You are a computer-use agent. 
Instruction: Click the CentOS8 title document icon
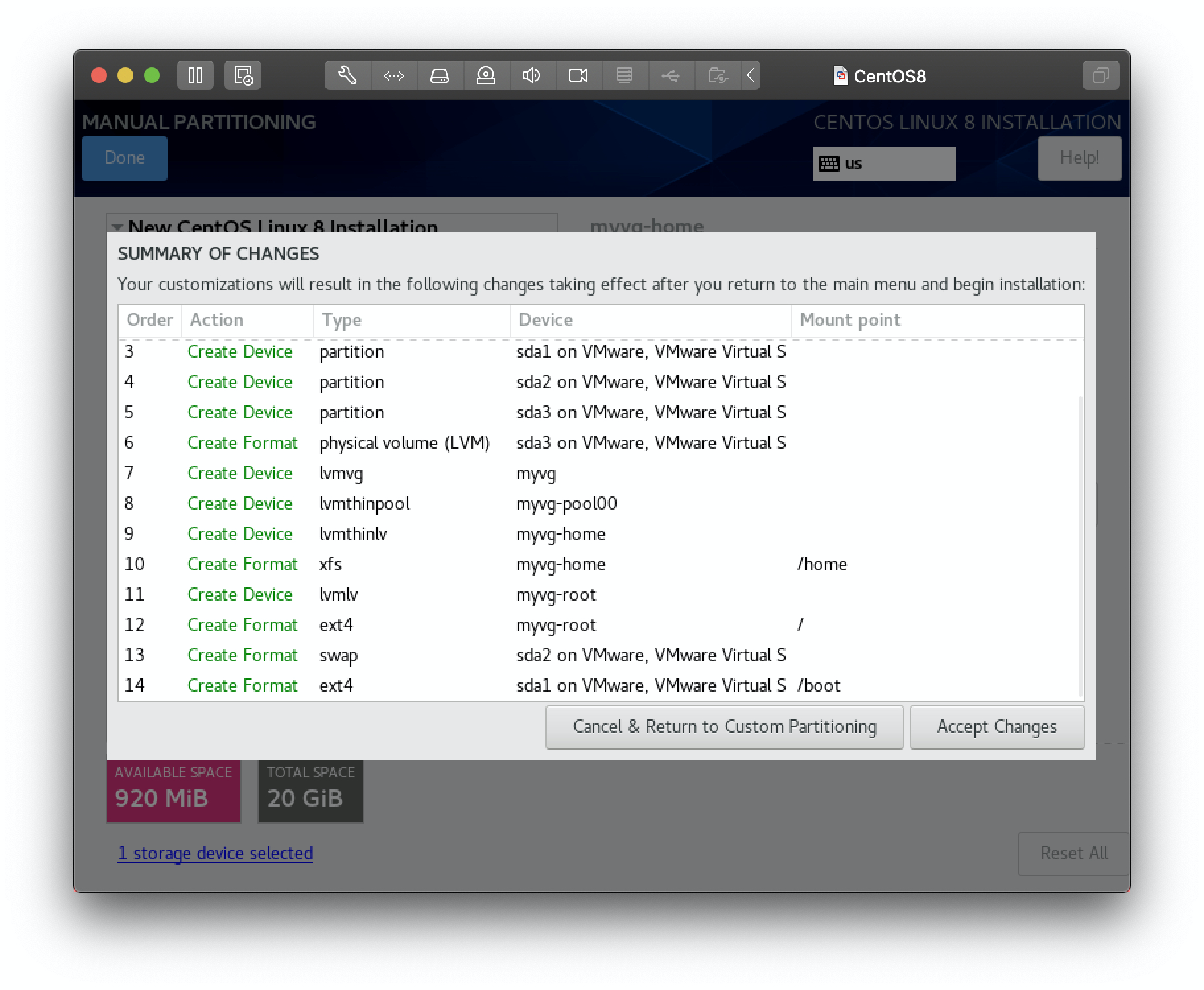click(840, 76)
